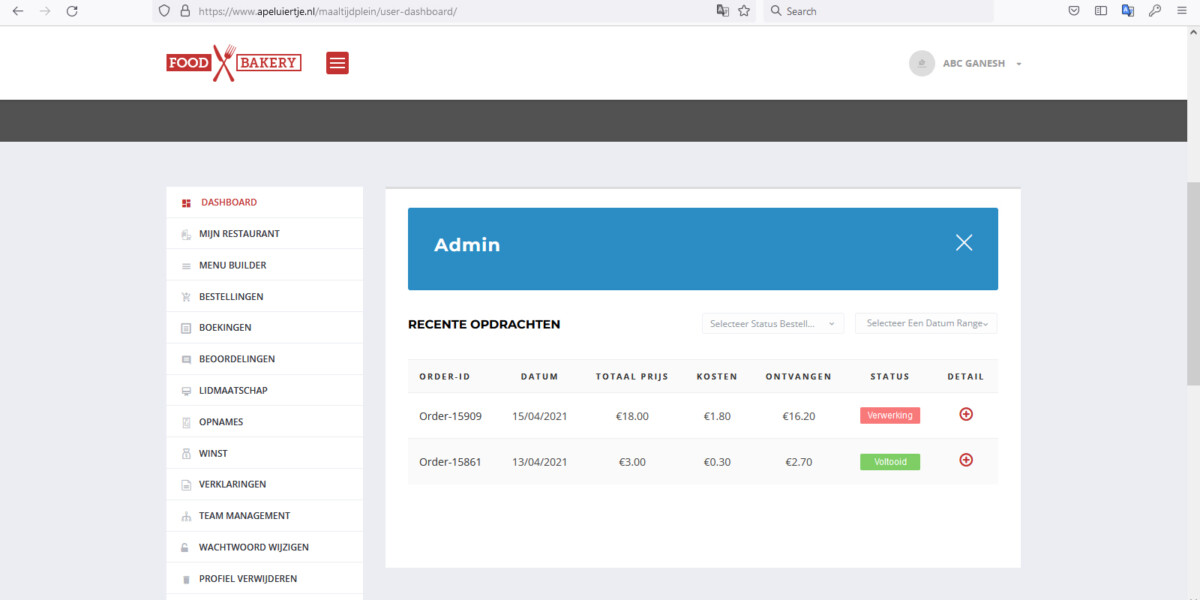Screen dimensions: 1200x600
Task: Go to Menu Builder in sidebar
Action: [x=232, y=266]
